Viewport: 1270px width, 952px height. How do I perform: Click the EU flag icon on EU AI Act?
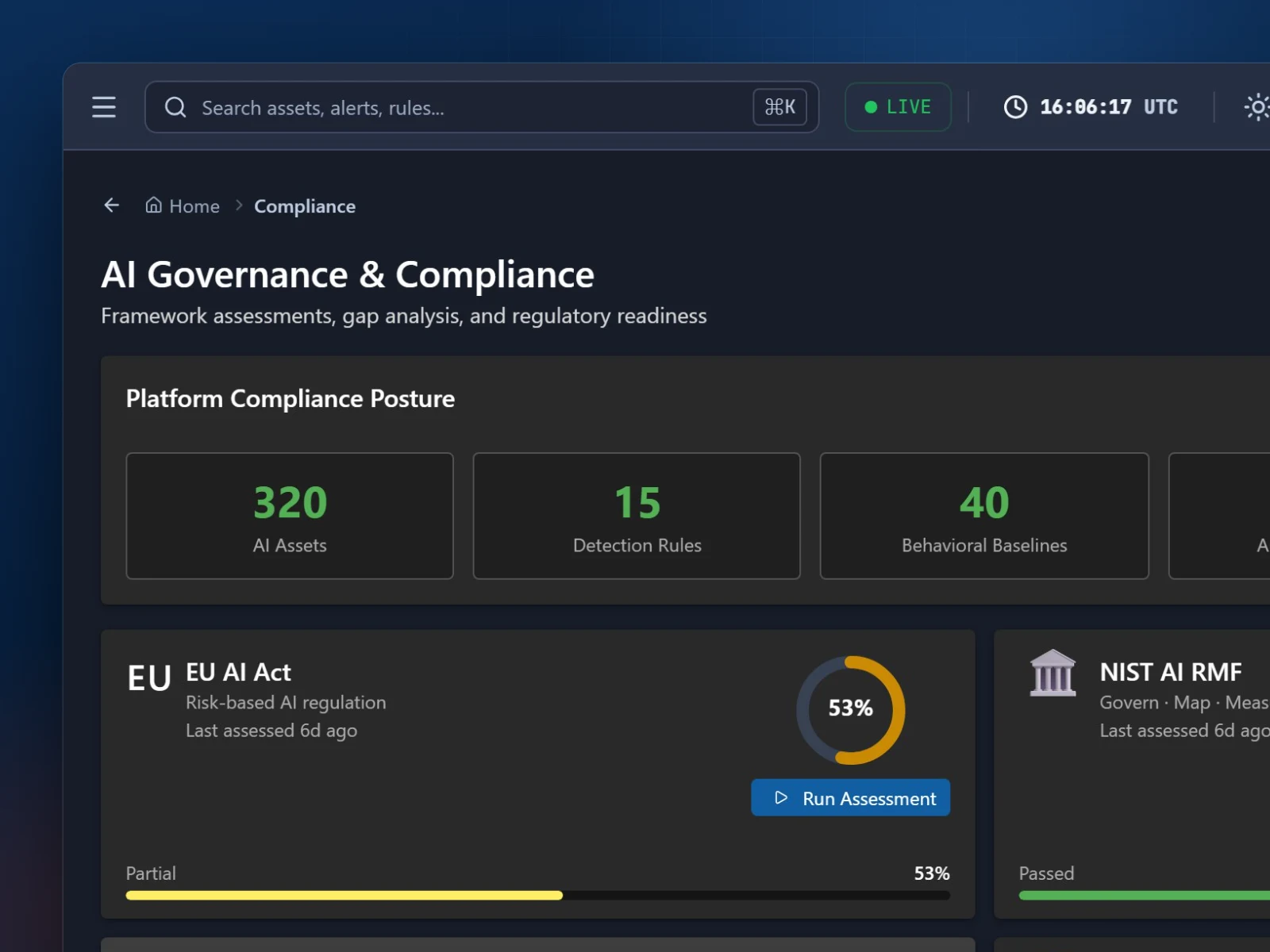pyautogui.click(x=149, y=678)
